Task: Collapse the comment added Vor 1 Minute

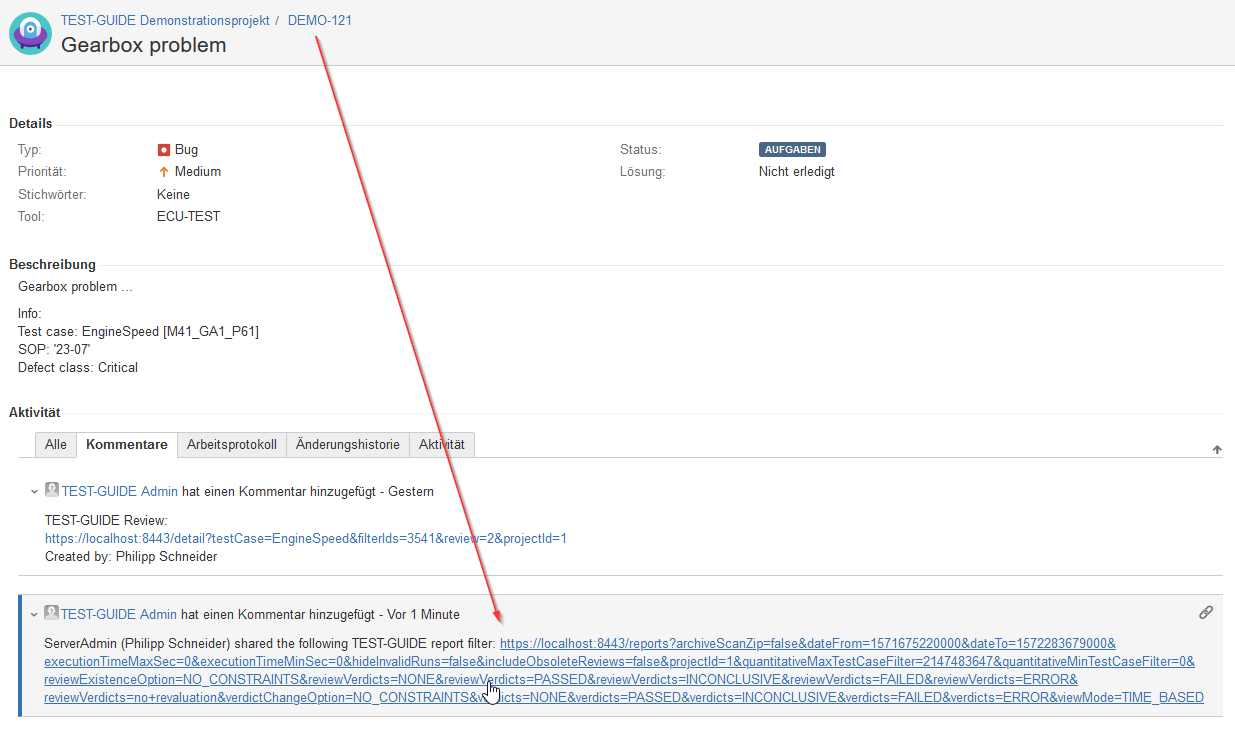Action: pos(35,615)
